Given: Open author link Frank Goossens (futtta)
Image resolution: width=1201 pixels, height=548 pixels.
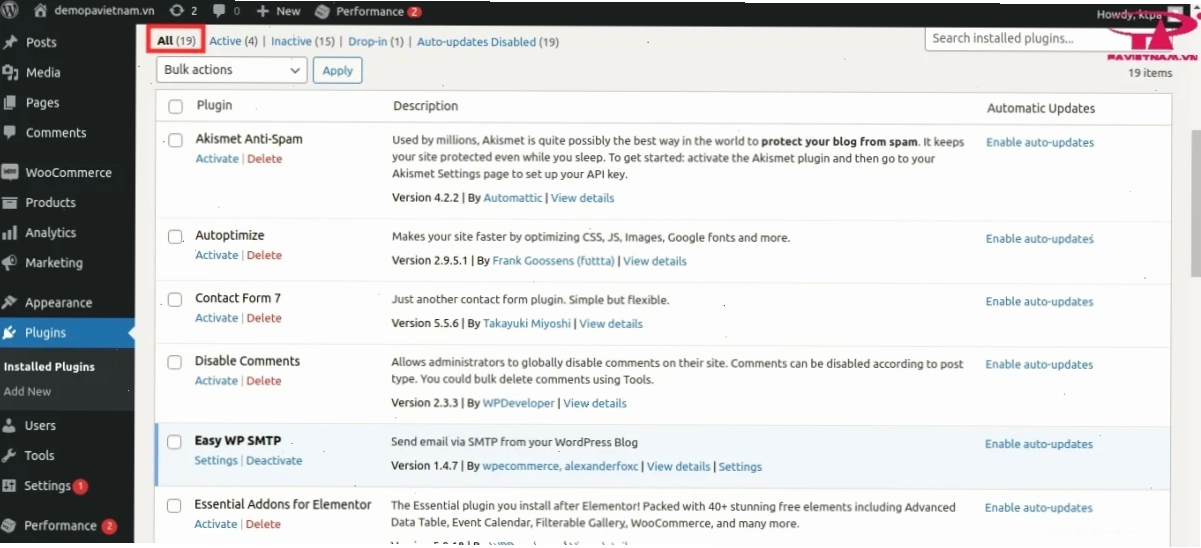Looking at the screenshot, I should pos(555,261).
